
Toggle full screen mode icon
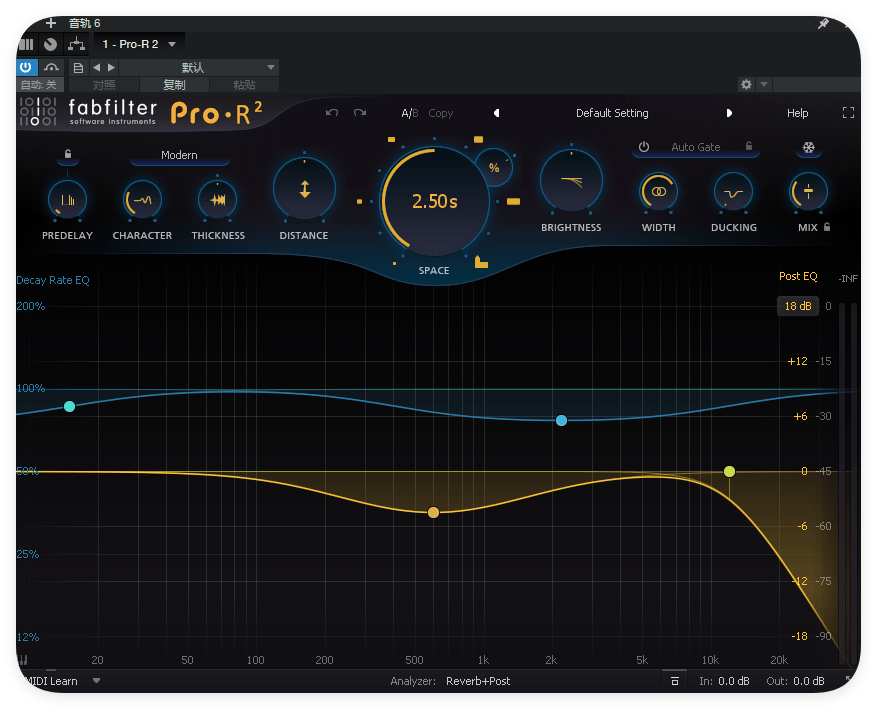click(848, 113)
